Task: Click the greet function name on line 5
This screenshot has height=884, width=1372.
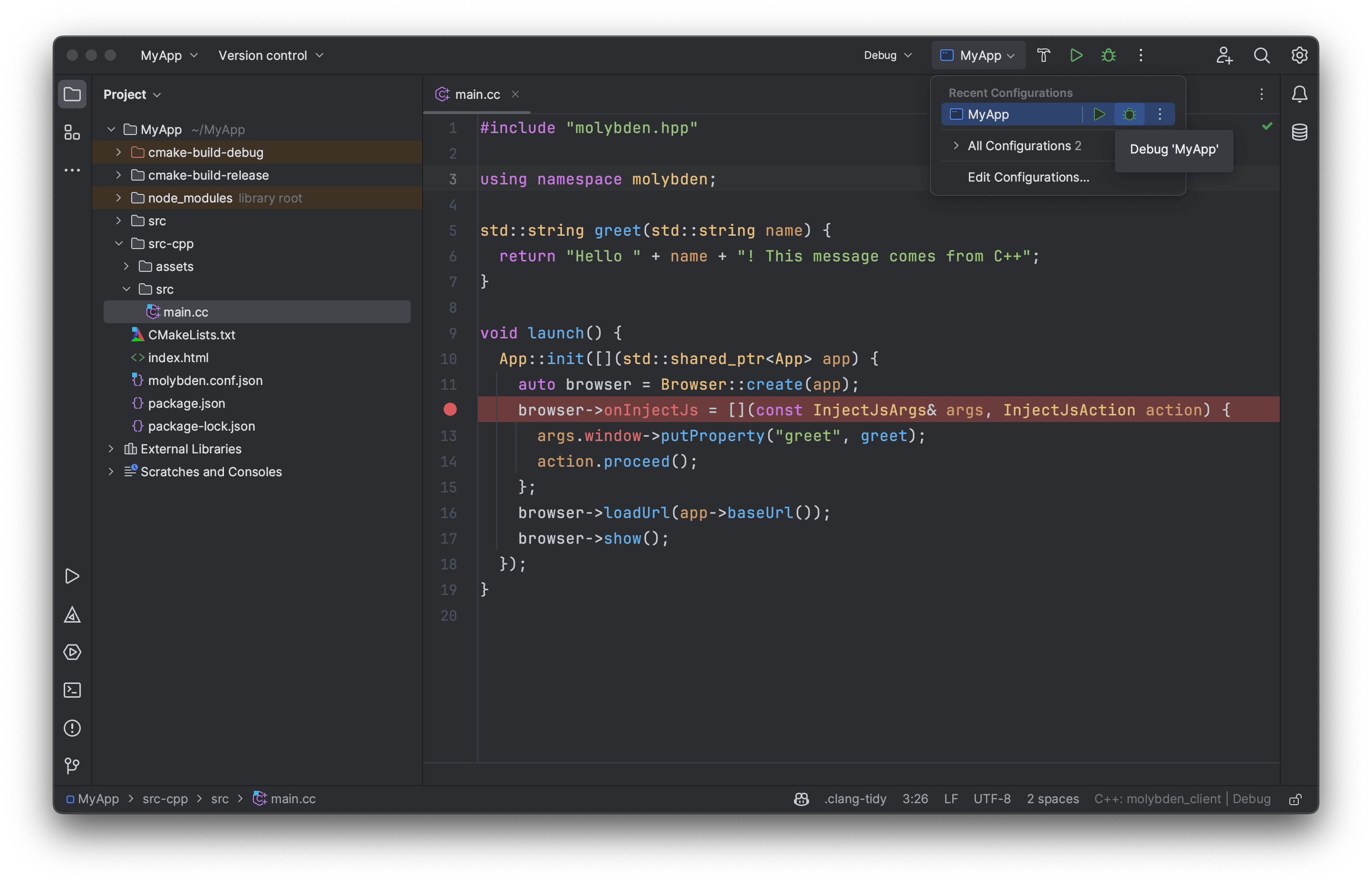Action: 618,230
